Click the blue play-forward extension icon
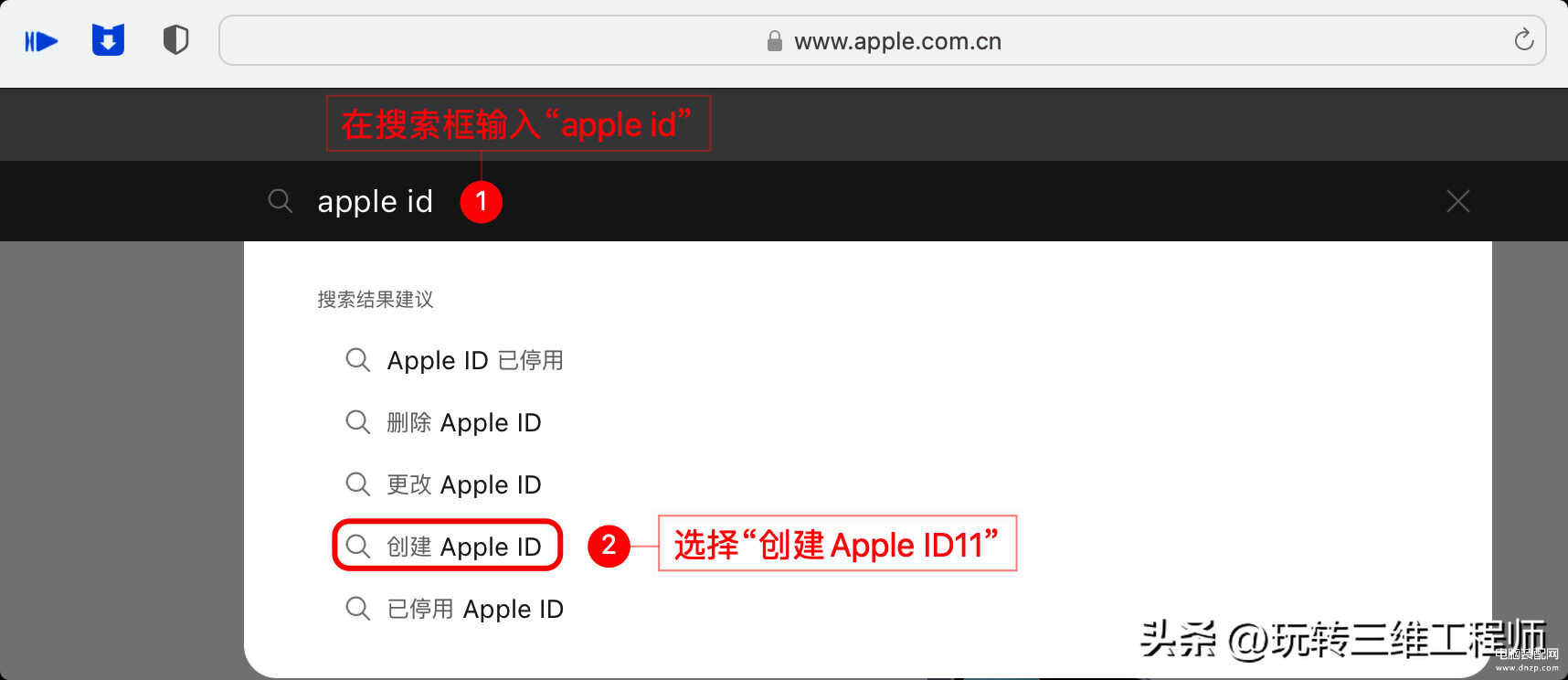Image resolution: width=1568 pixels, height=680 pixels. pos(41,41)
